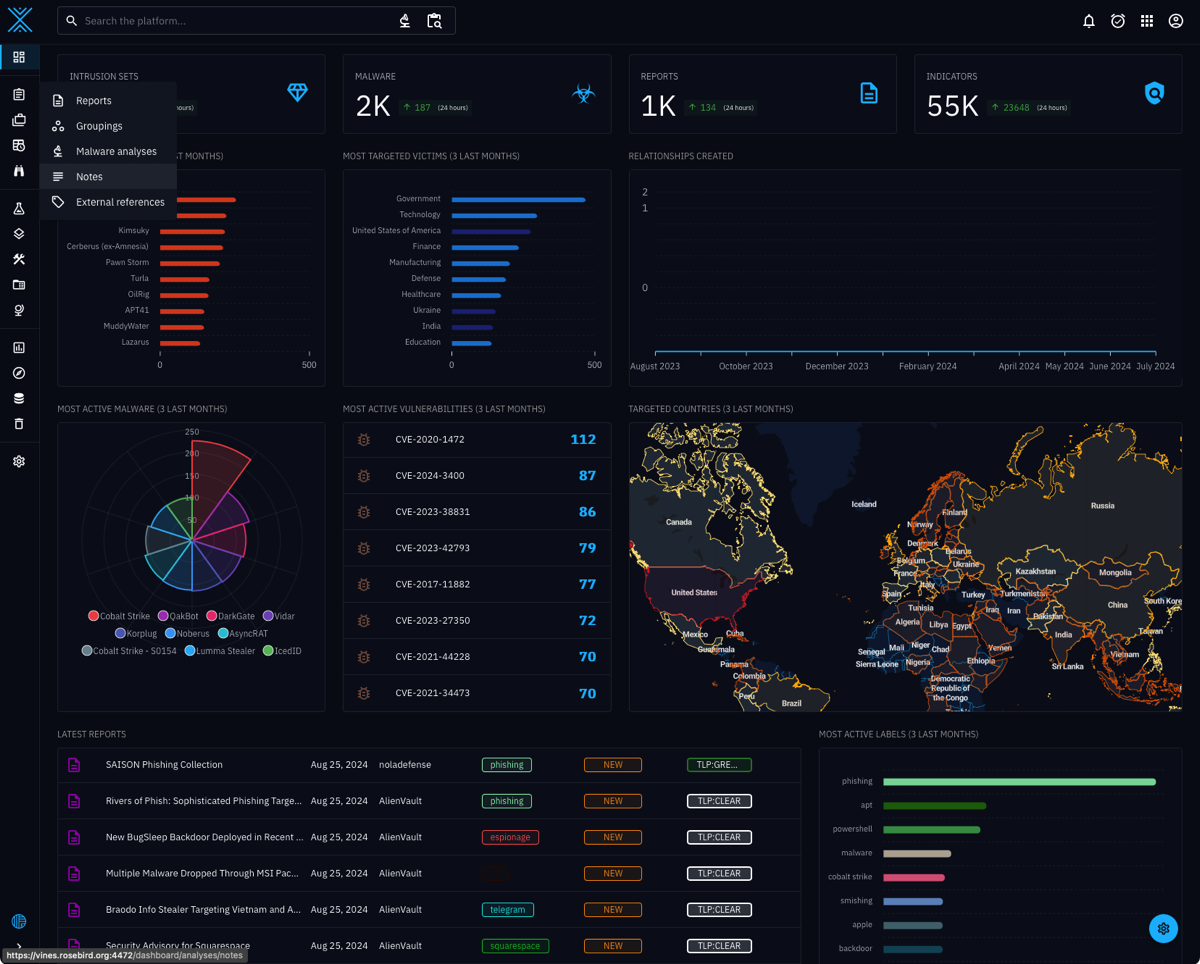The height and width of the screenshot is (964, 1200).
Task: Toggle Vidar legend in malware chart
Action: [x=279, y=616]
